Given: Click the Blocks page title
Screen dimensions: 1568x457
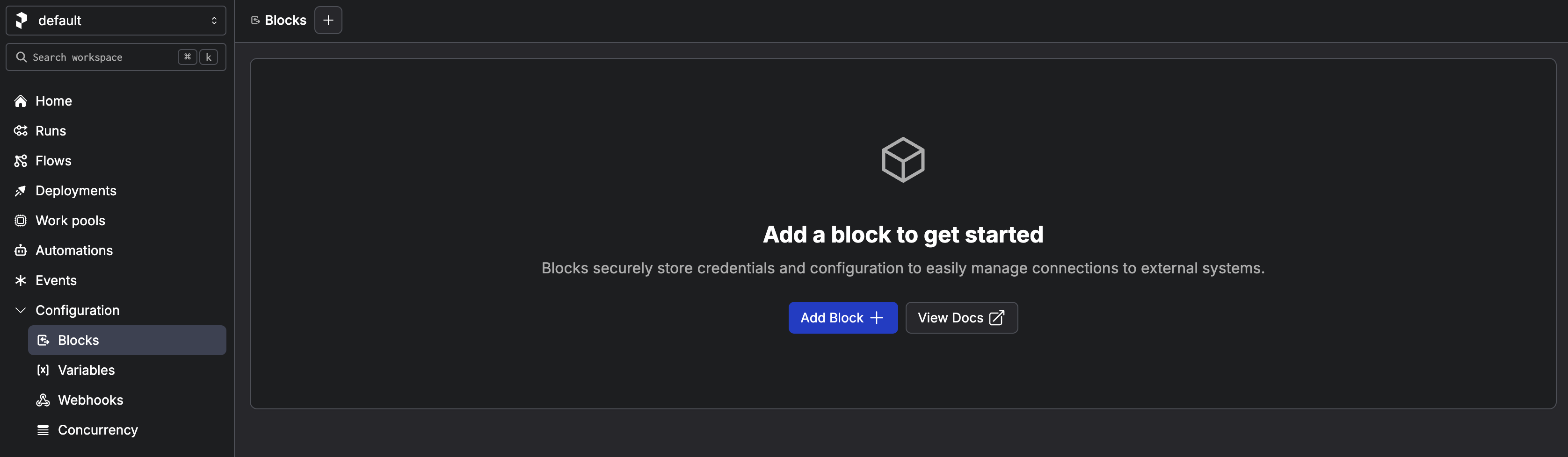Looking at the screenshot, I should tap(285, 20).
